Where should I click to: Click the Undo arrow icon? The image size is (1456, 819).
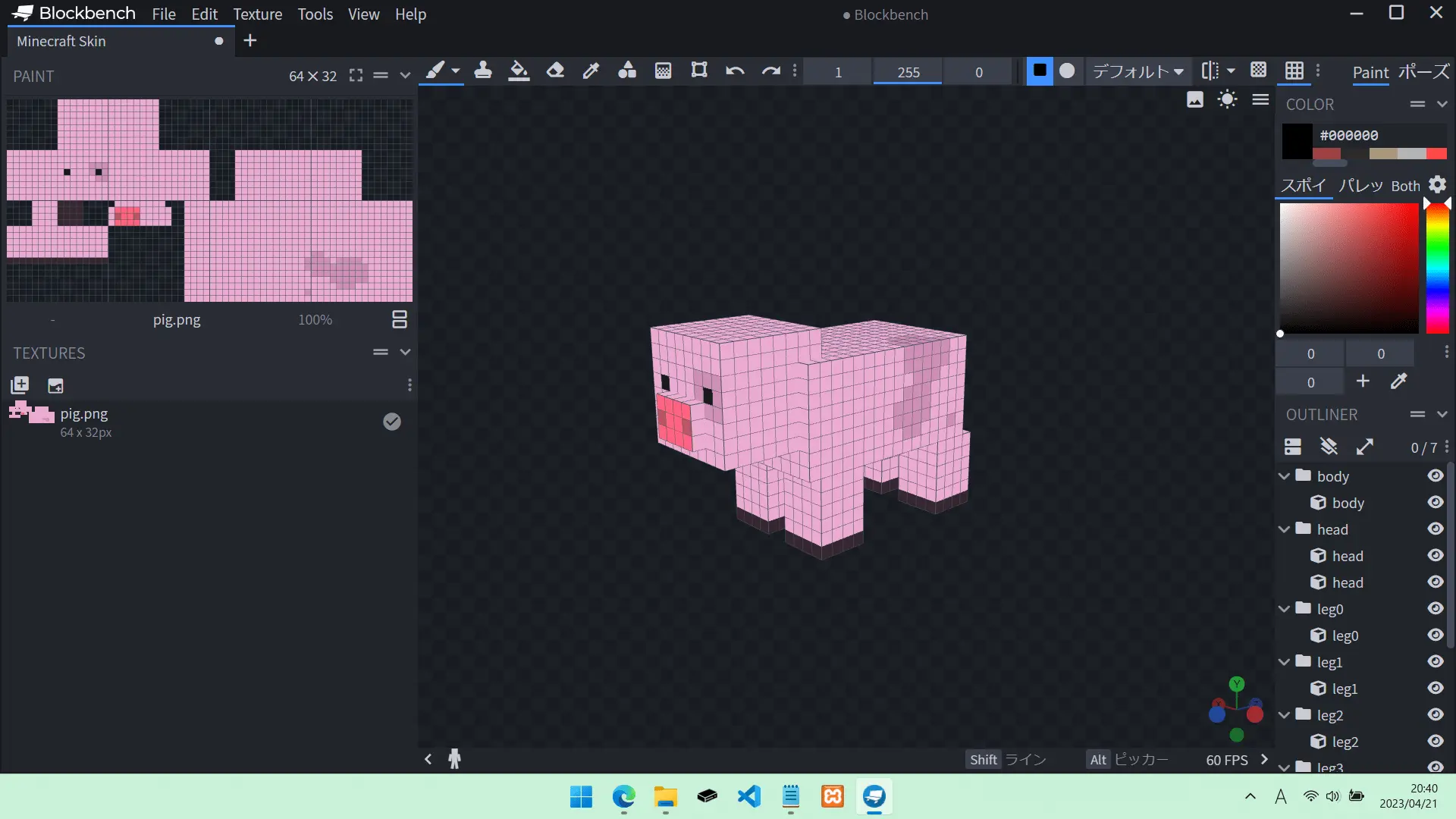coord(734,71)
